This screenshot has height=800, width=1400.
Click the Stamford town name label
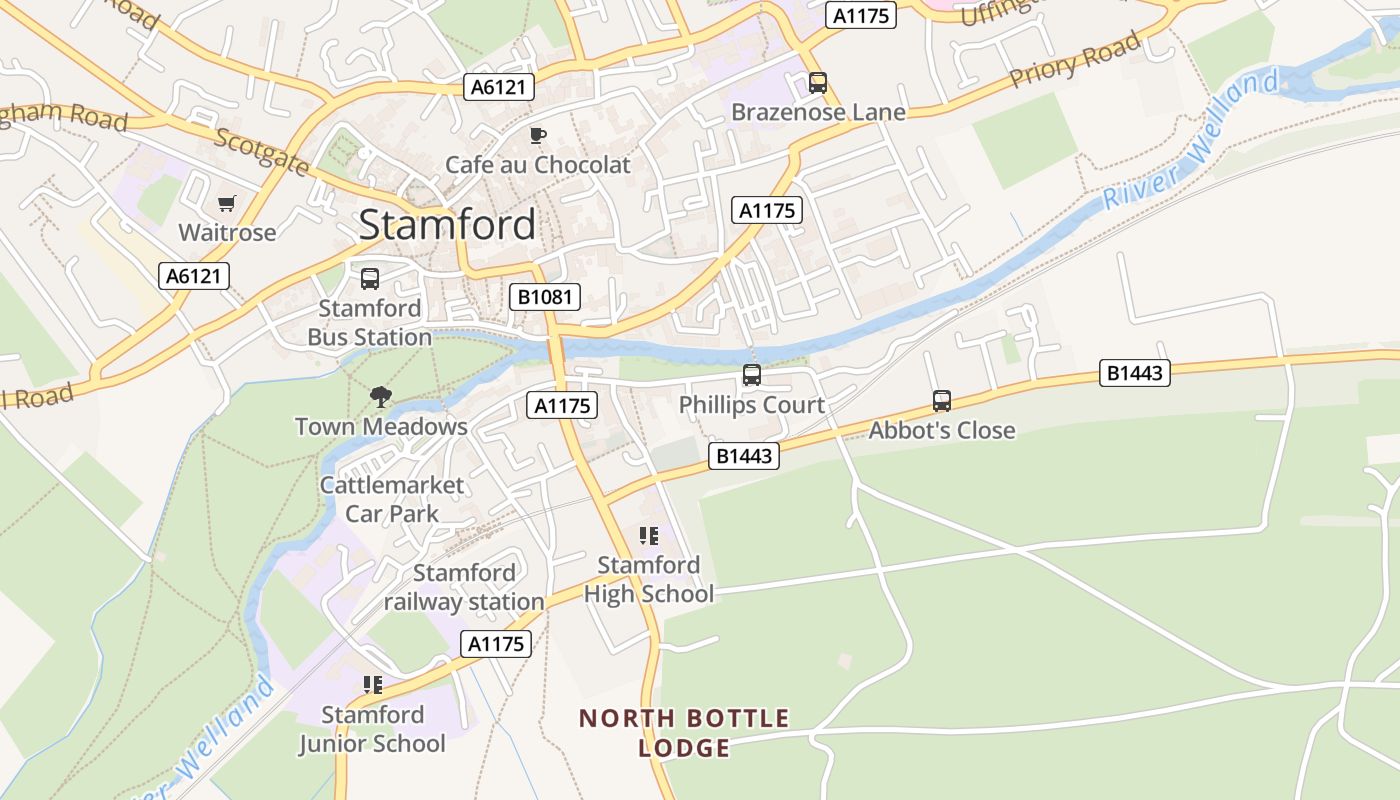(x=447, y=224)
